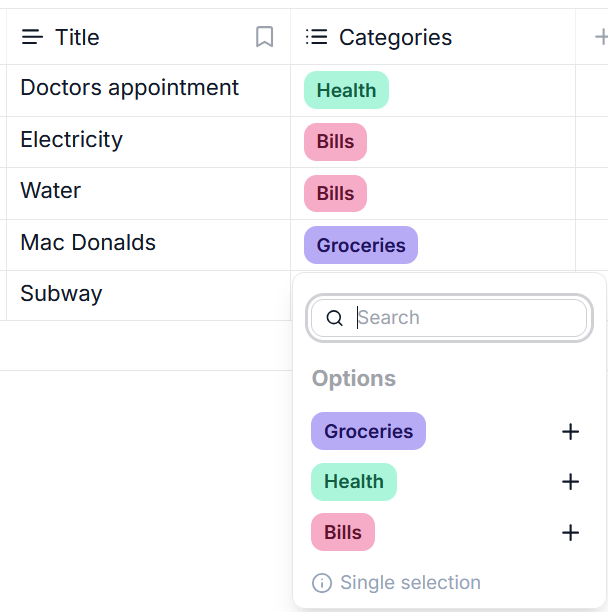Click the Bills tag in Water row
The image size is (608, 612).
[335, 193]
